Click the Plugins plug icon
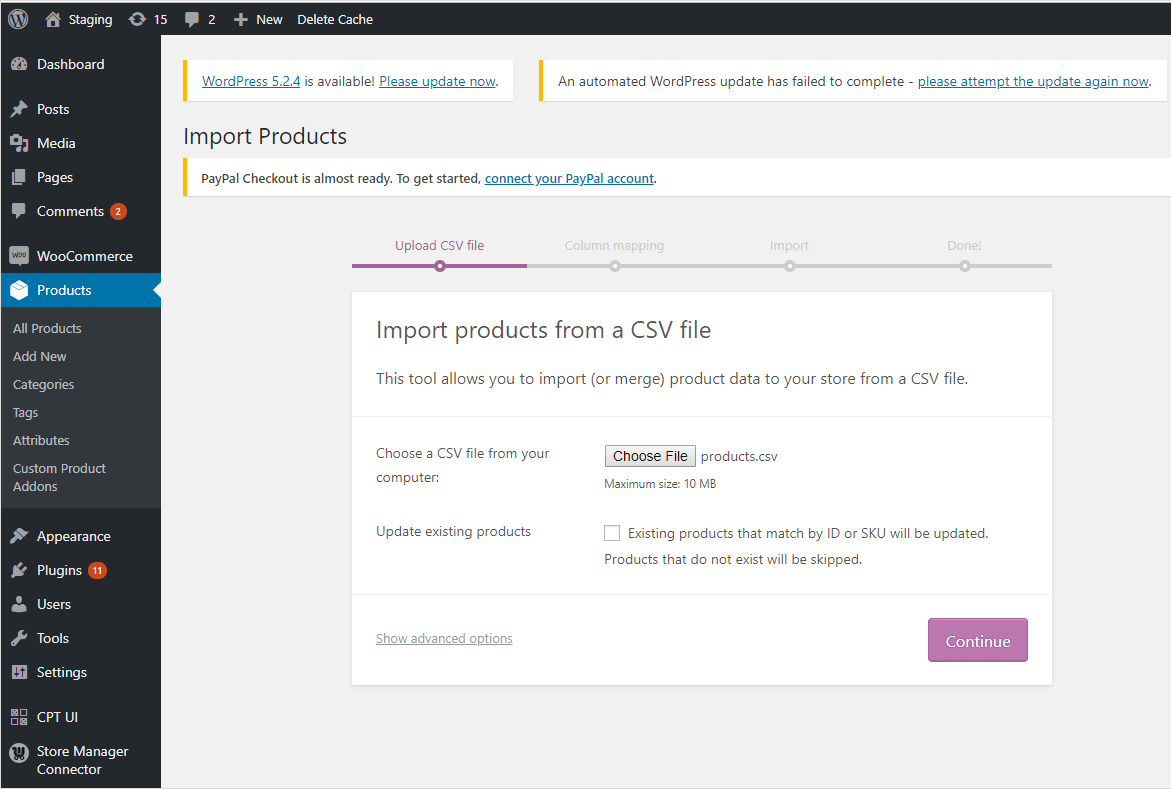The width and height of the screenshot is (1171, 789). coord(19,570)
